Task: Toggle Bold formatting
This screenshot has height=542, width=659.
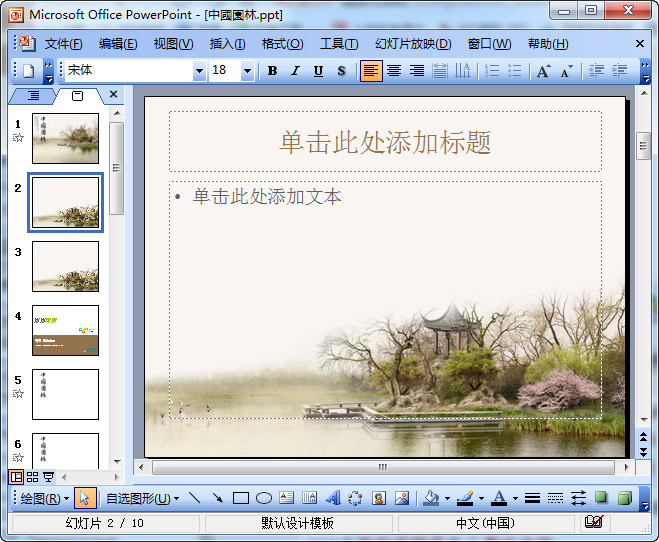Action: (x=272, y=71)
